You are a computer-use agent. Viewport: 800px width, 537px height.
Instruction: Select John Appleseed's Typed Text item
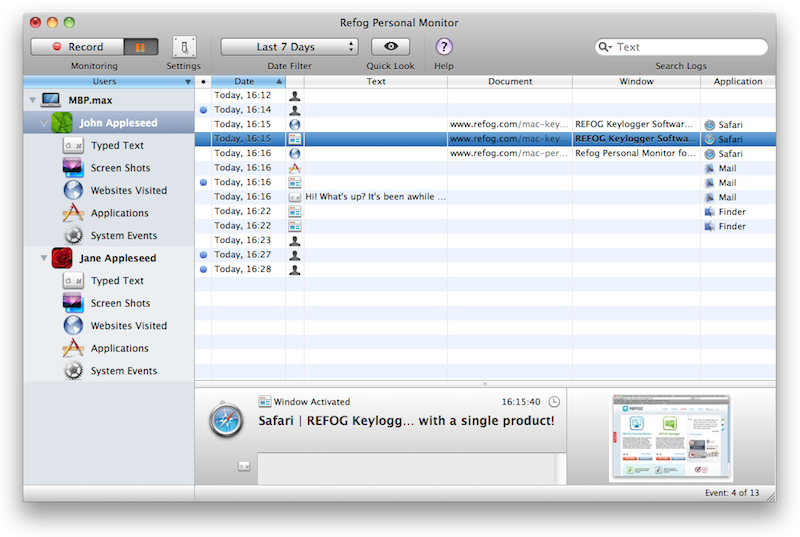117,145
